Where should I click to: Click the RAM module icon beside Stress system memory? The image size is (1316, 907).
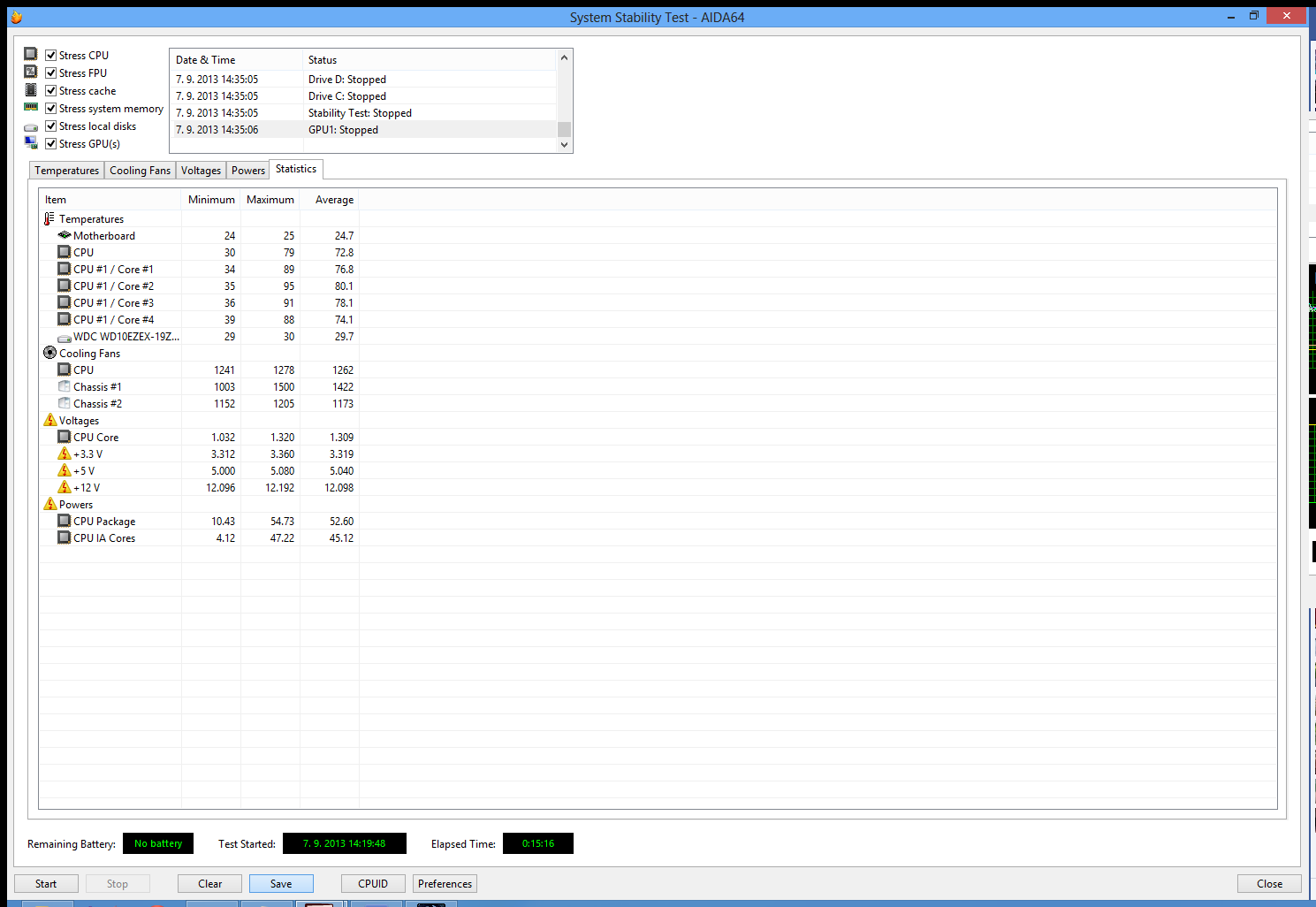31,108
